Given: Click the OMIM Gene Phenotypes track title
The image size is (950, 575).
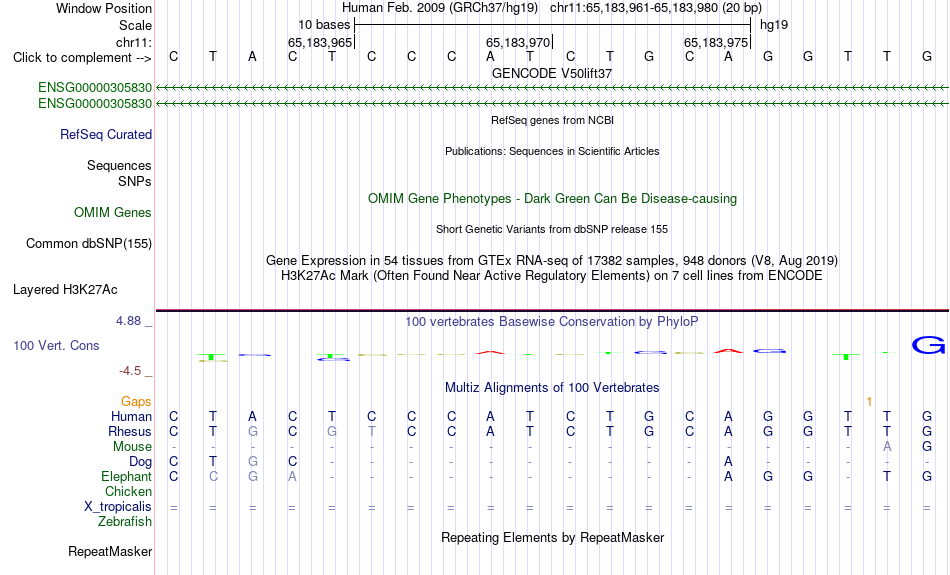Looking at the screenshot, I should click(x=552, y=199).
